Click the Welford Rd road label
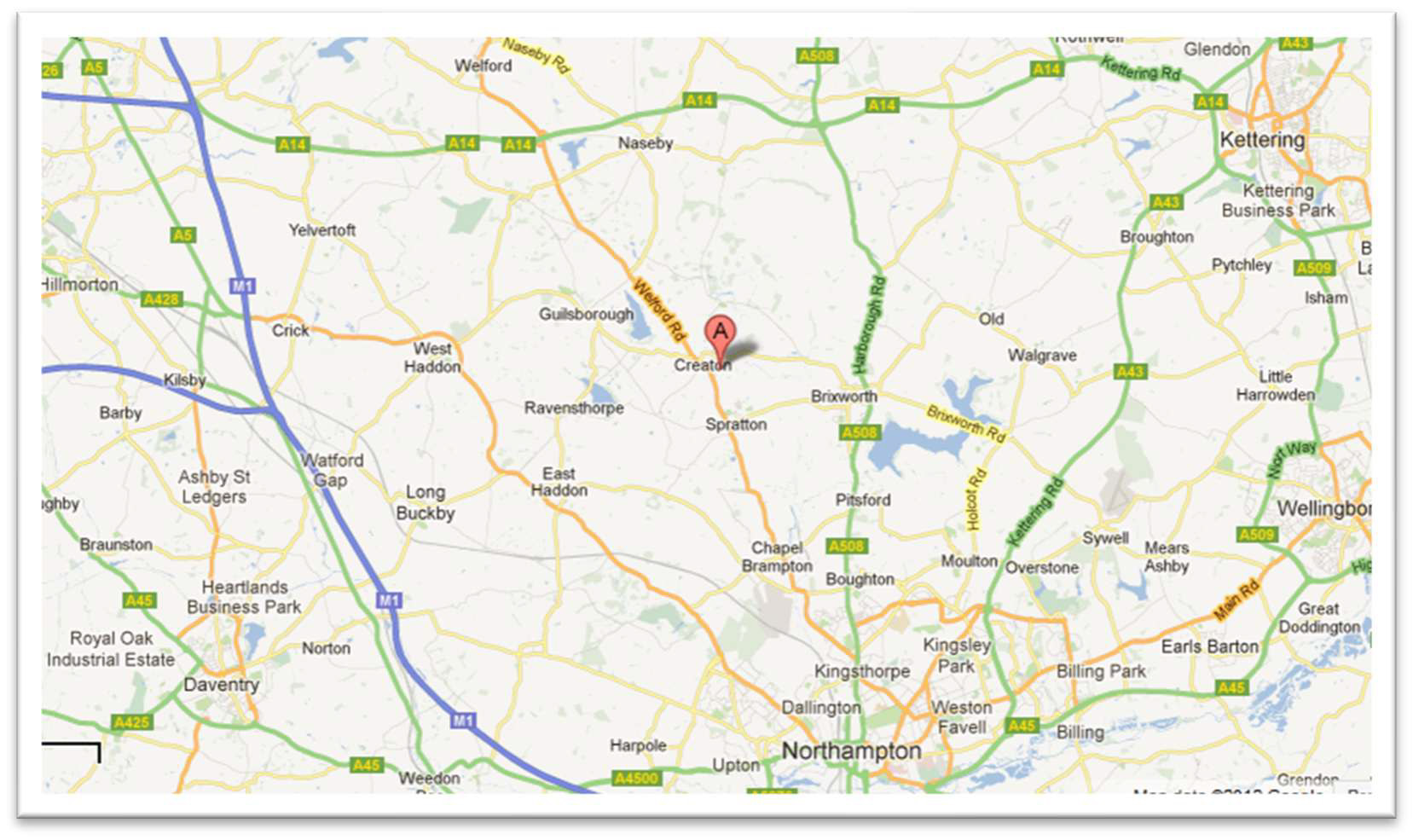The image size is (1413, 840). pyautogui.click(x=659, y=309)
